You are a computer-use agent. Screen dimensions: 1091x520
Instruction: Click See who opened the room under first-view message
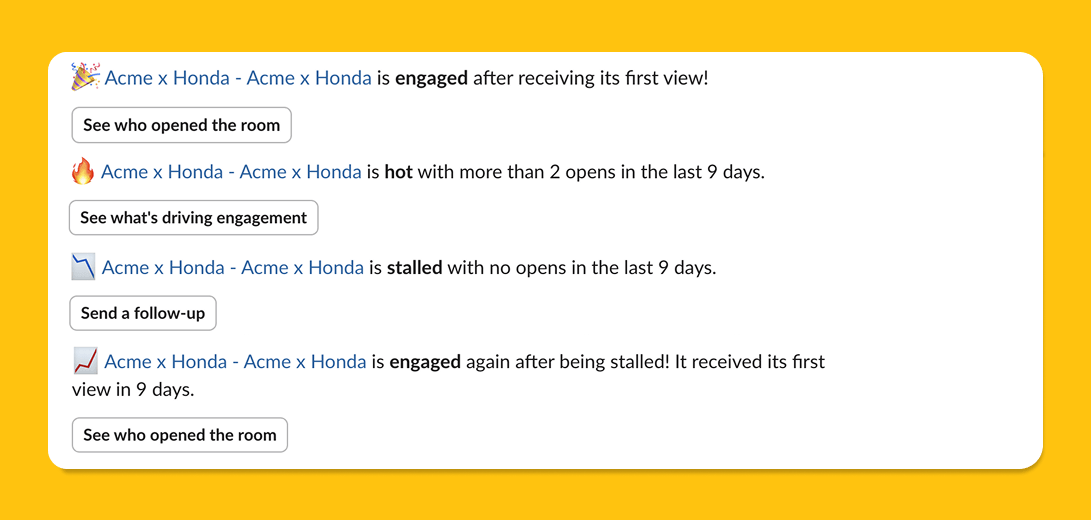click(x=182, y=125)
